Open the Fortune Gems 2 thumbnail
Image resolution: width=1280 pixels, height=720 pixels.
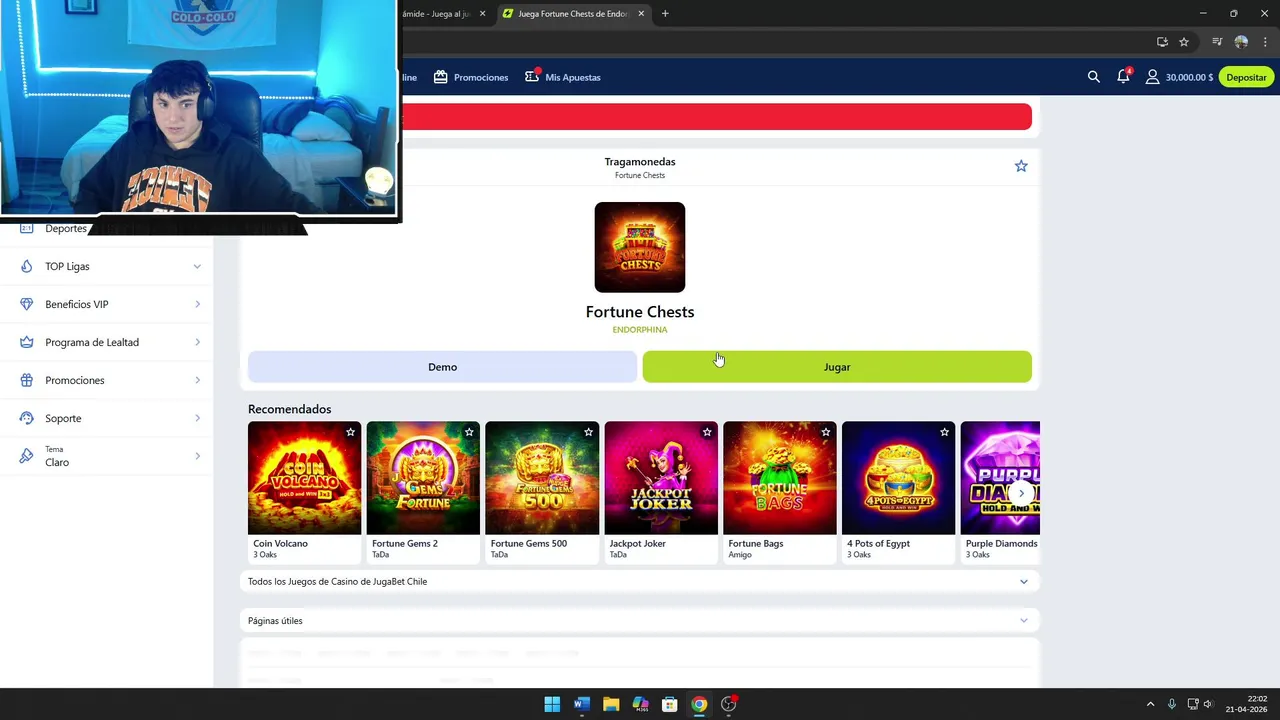[423, 478]
